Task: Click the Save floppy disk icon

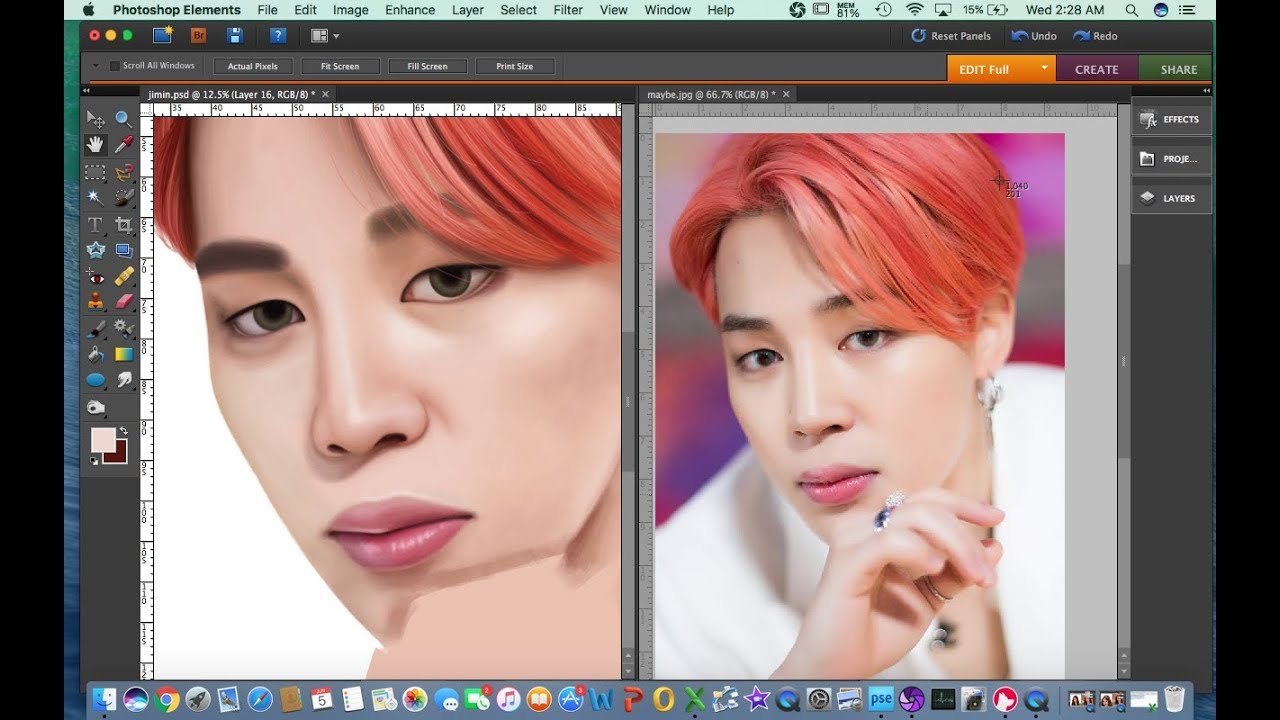Action: pos(235,35)
